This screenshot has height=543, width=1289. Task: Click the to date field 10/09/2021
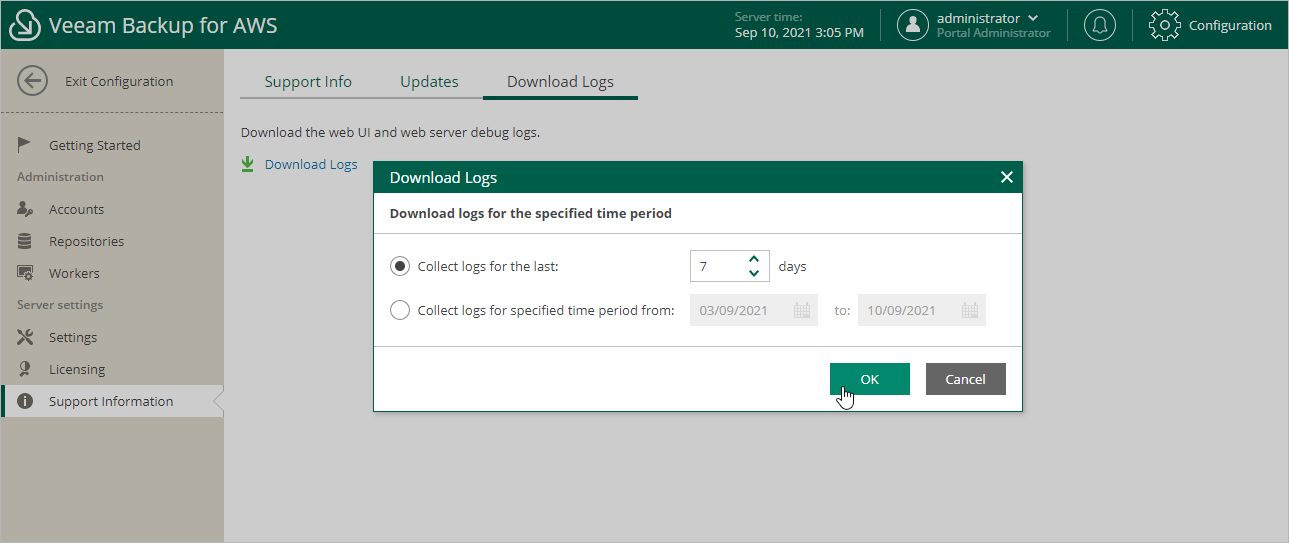pyautogui.click(x=922, y=310)
